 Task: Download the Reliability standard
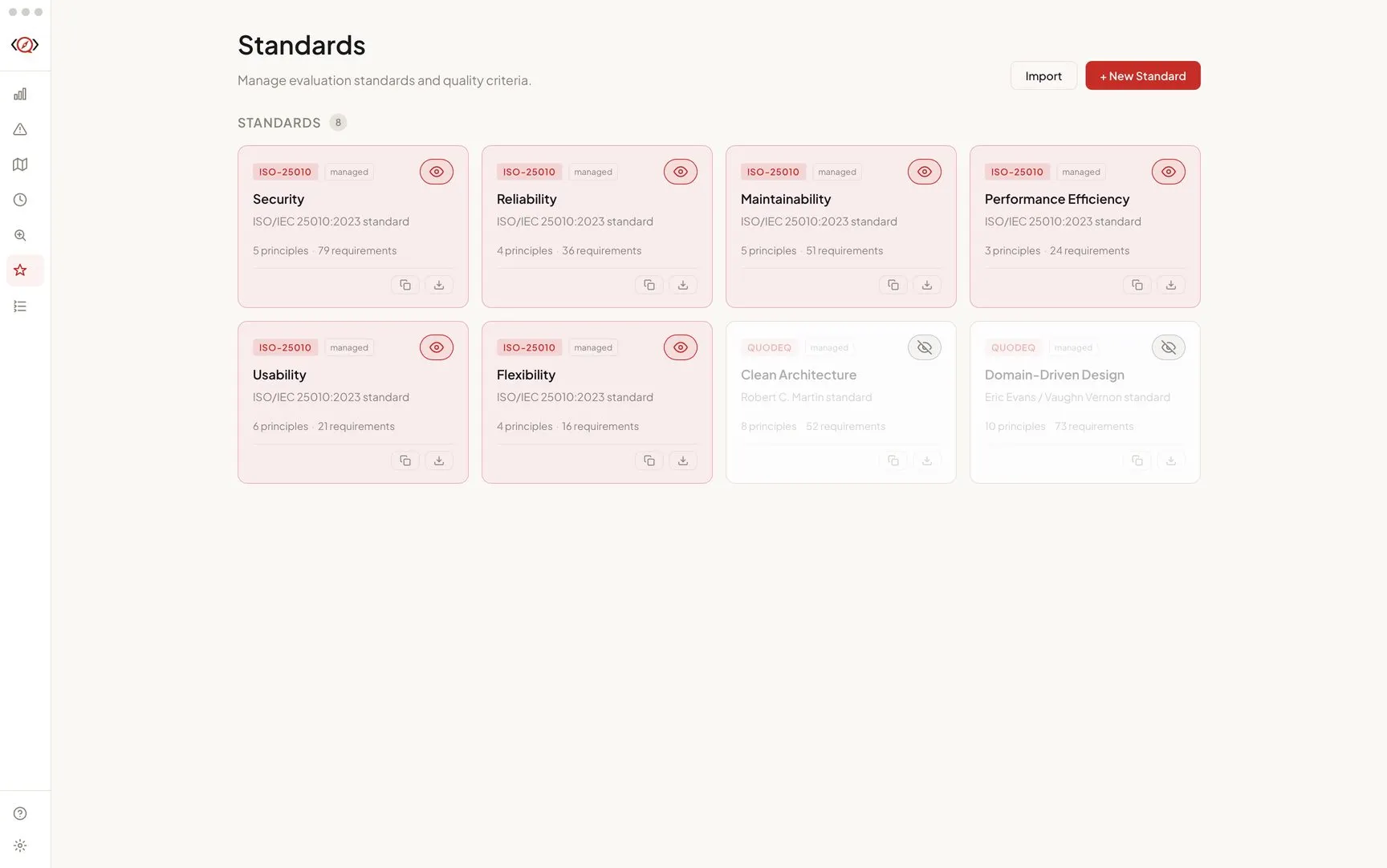coord(683,285)
